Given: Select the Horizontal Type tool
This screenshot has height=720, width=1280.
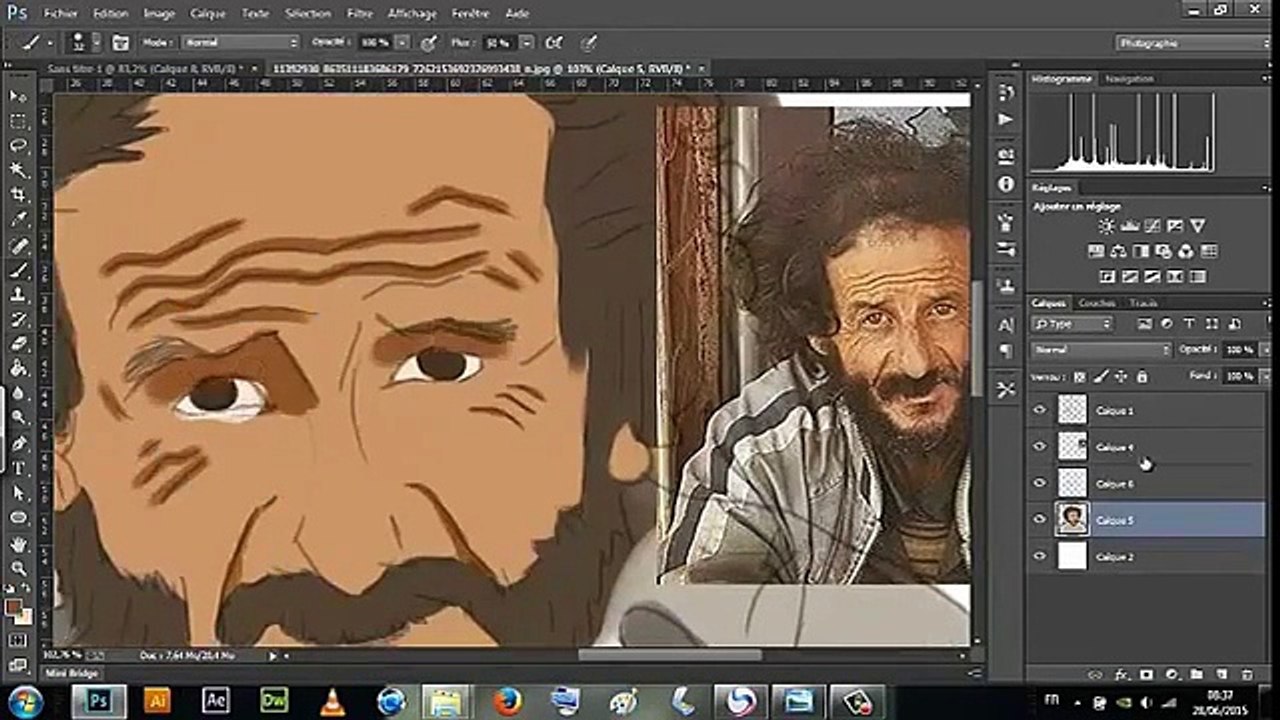Looking at the screenshot, I should click(x=18, y=468).
